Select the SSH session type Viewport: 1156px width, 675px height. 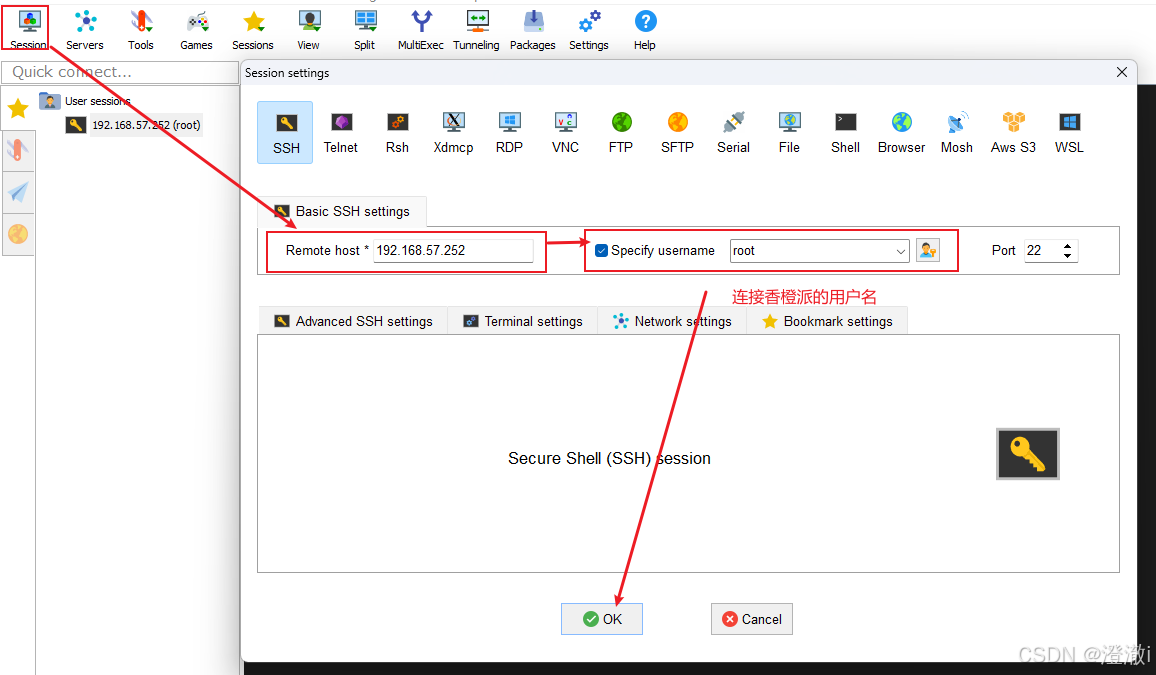285,133
